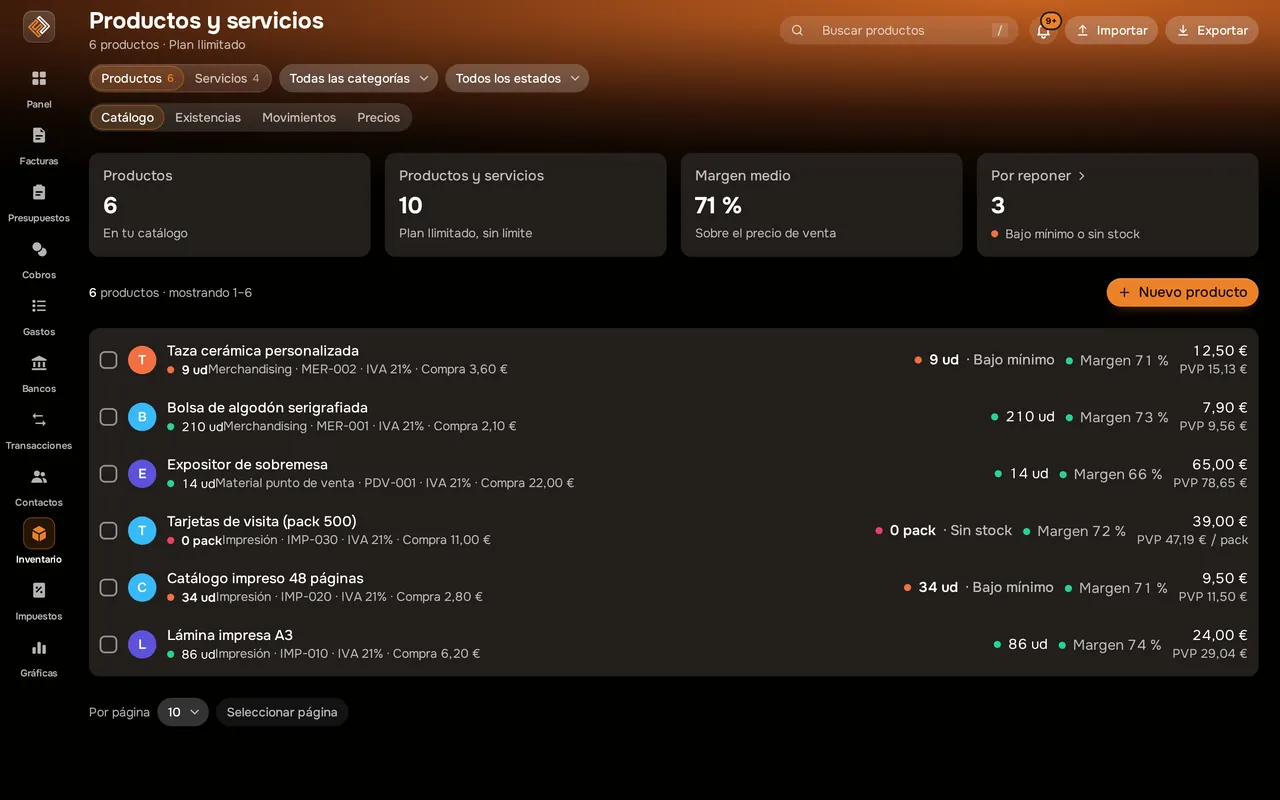Select the Catálogo tab

[x=127, y=117]
